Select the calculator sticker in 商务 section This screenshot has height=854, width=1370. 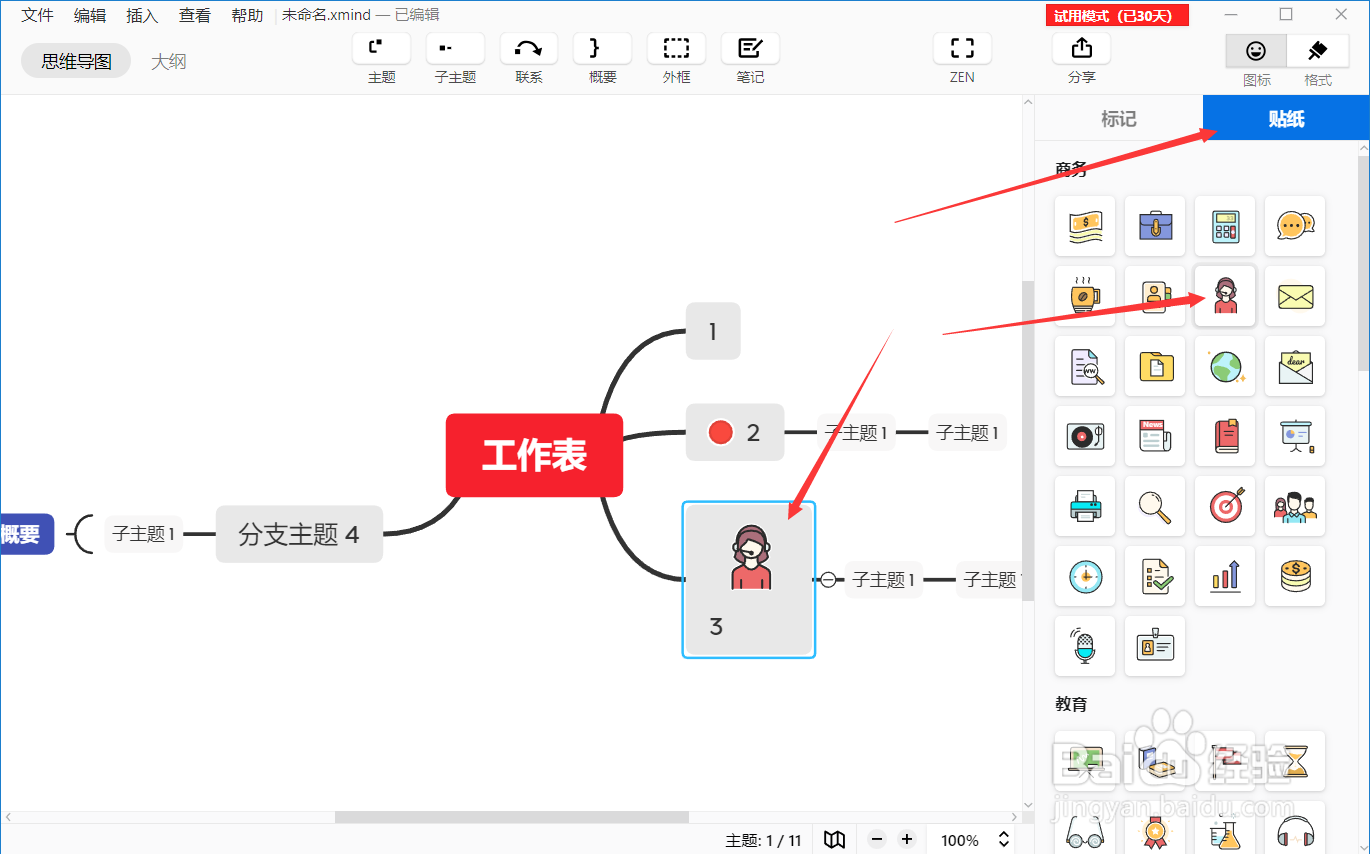click(x=1225, y=226)
